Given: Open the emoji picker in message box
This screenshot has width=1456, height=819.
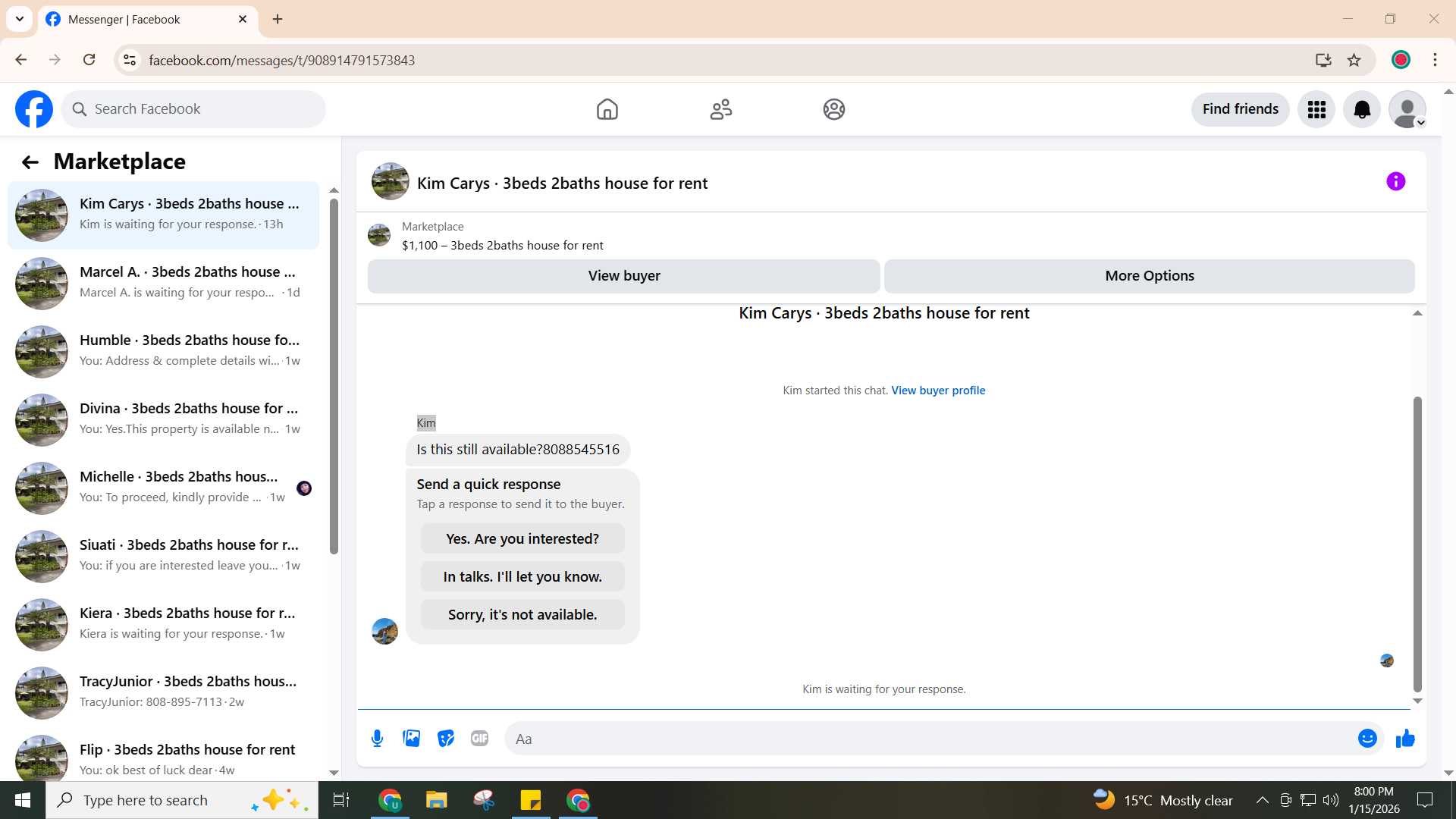Looking at the screenshot, I should point(1367,739).
